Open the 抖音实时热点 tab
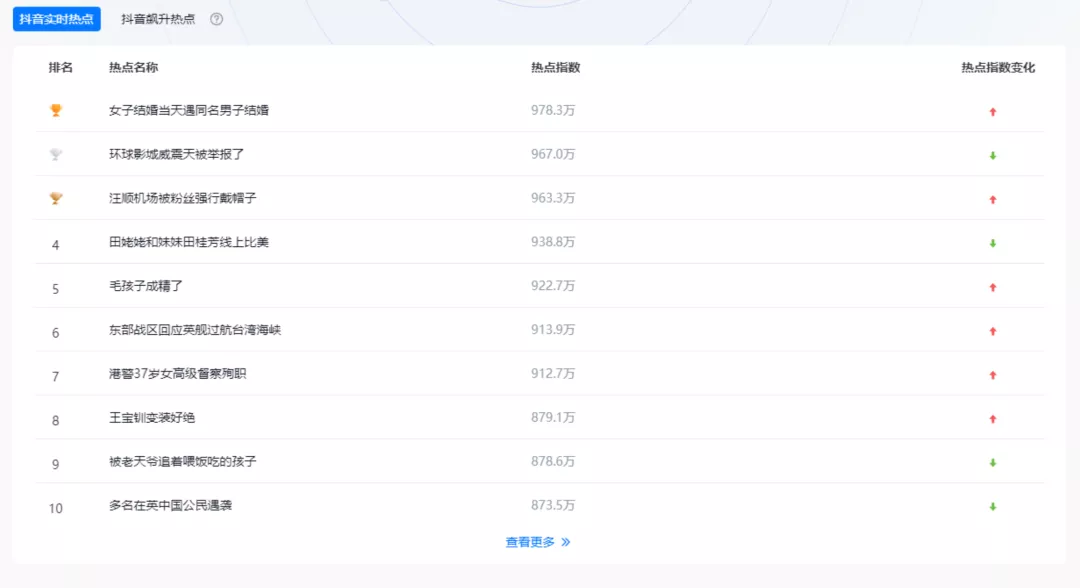1080x588 pixels. 56,19
